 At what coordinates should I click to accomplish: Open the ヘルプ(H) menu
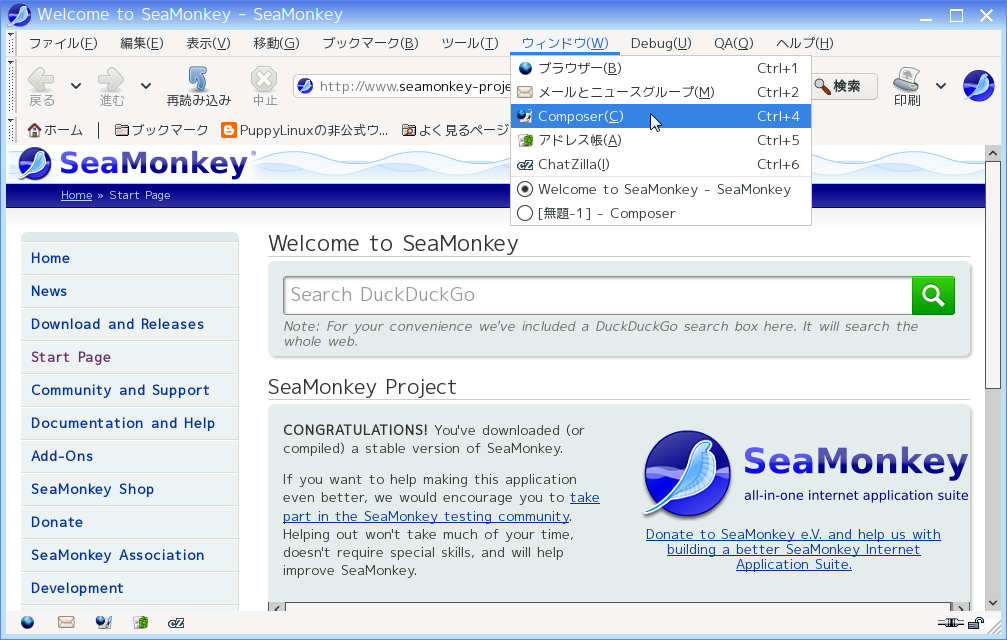point(805,43)
